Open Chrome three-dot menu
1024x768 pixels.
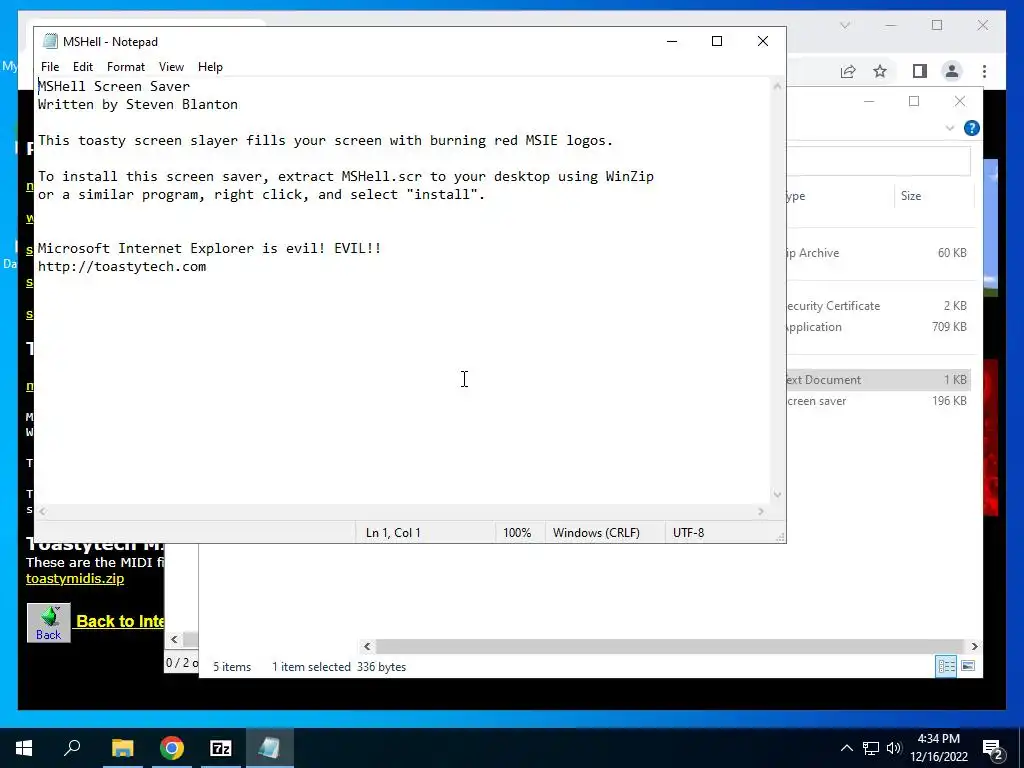984,71
